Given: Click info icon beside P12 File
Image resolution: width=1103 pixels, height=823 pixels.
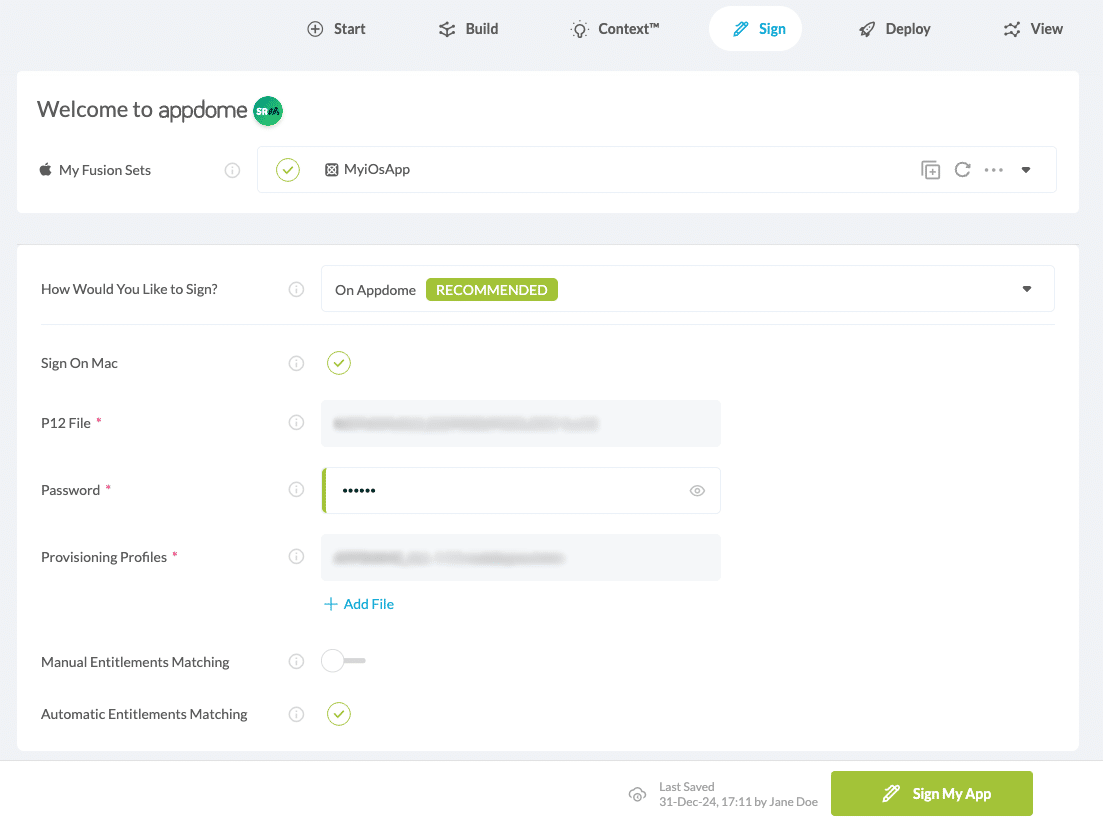Looking at the screenshot, I should pyautogui.click(x=296, y=423).
